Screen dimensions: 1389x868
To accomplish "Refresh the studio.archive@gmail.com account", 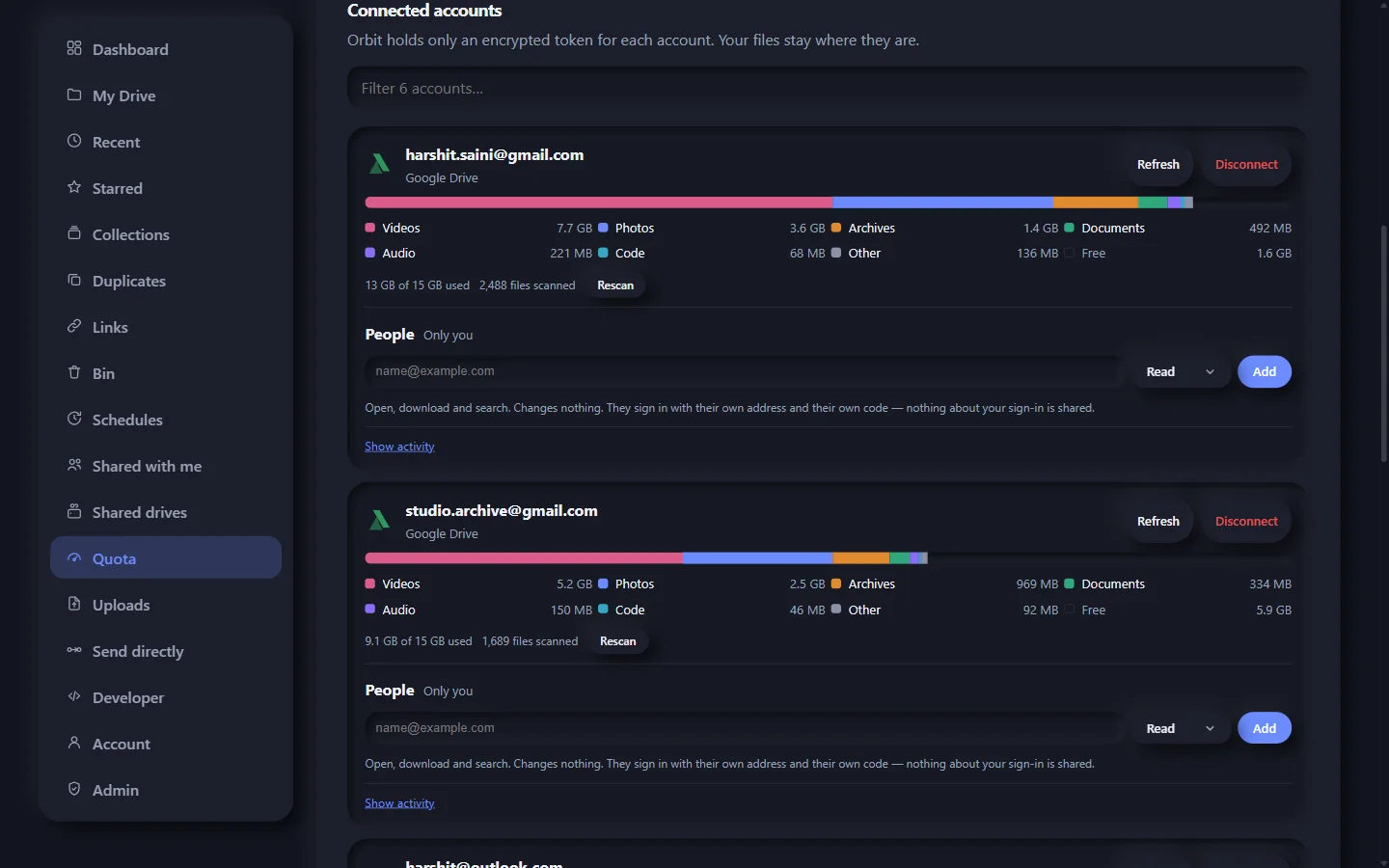I will coord(1157,521).
